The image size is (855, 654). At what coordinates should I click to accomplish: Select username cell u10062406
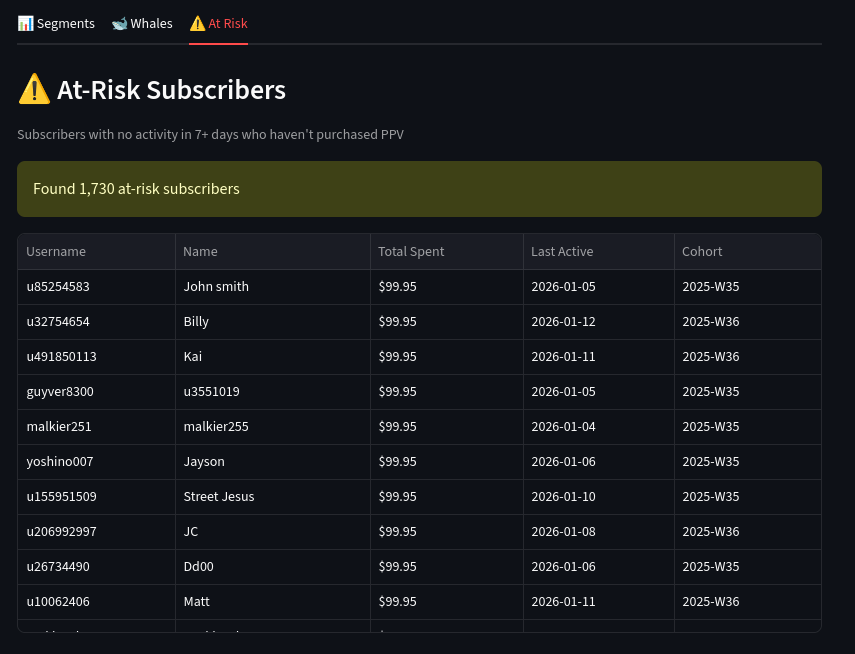click(x=58, y=602)
